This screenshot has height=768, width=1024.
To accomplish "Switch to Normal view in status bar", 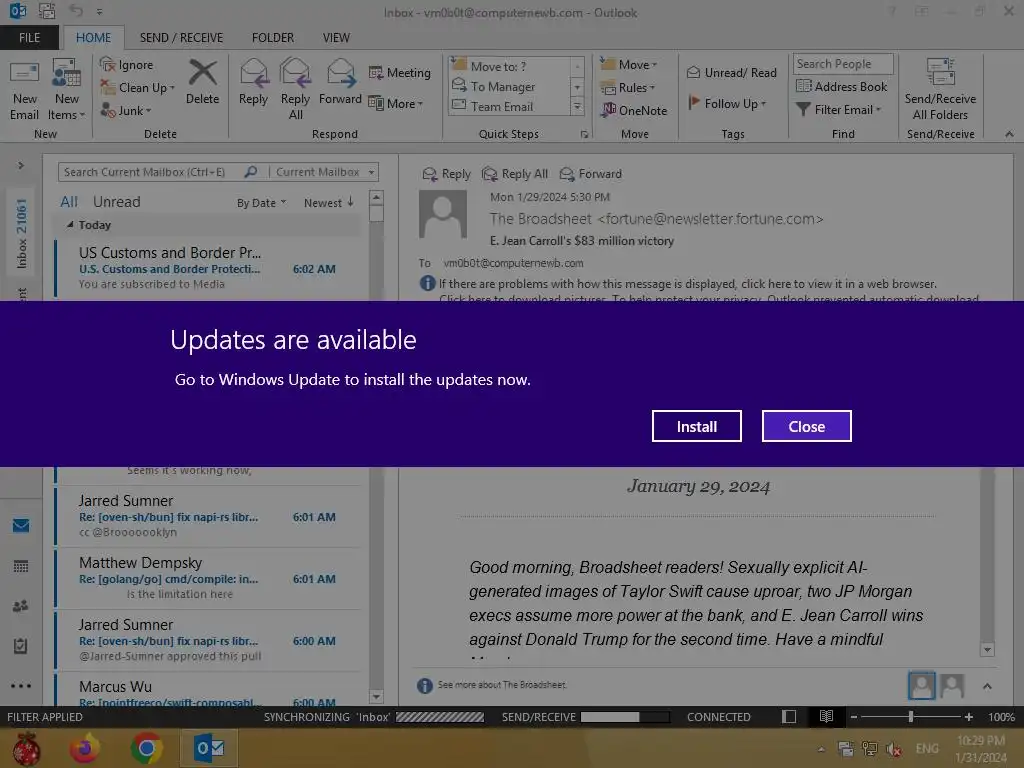I will [789, 717].
